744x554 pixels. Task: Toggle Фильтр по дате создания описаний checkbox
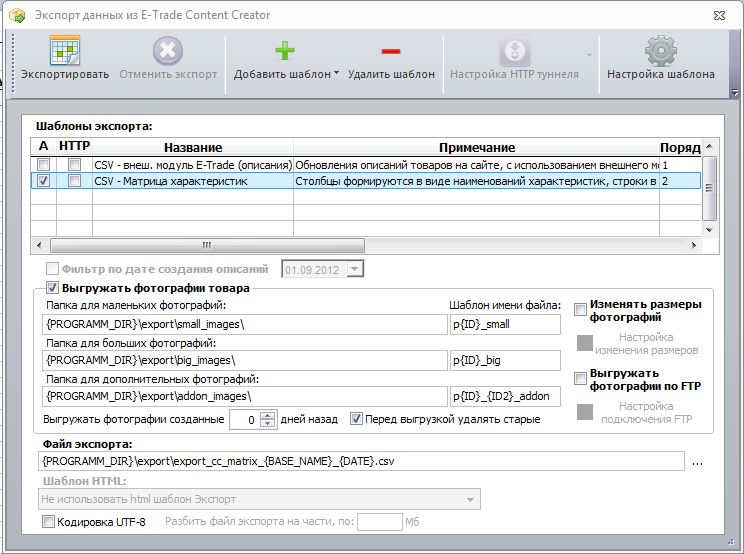click(x=52, y=269)
